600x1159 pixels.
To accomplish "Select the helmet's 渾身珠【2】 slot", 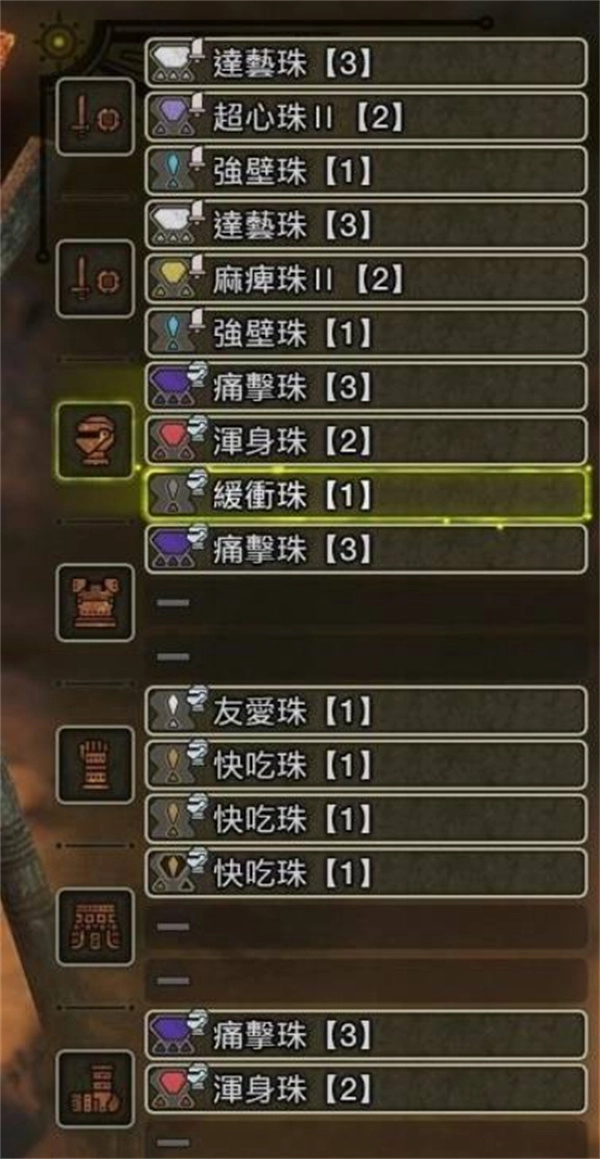I will tap(366, 441).
